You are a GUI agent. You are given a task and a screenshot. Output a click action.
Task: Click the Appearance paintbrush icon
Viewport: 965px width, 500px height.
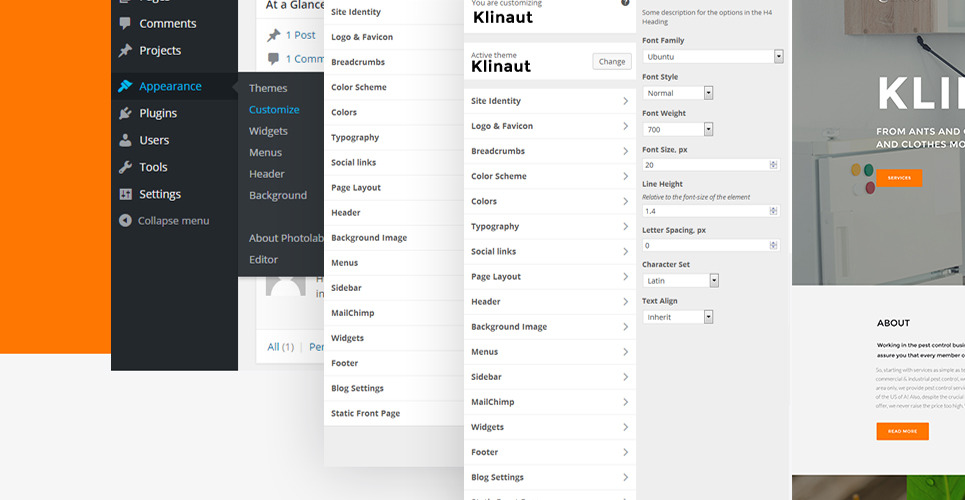[125, 87]
